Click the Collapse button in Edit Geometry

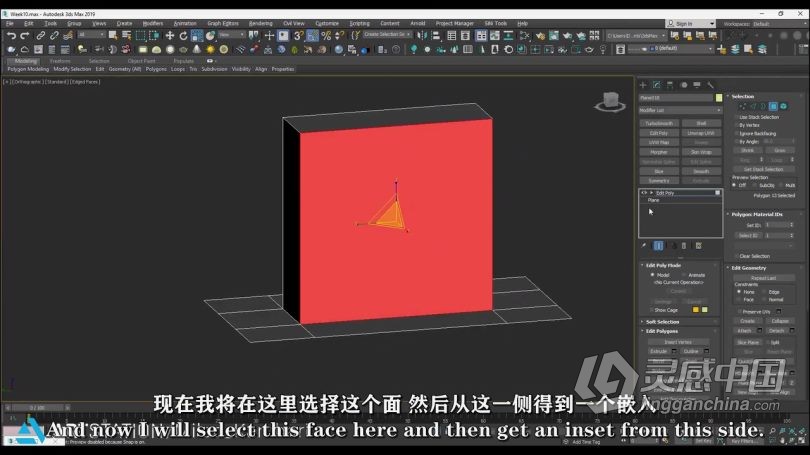tap(780, 321)
